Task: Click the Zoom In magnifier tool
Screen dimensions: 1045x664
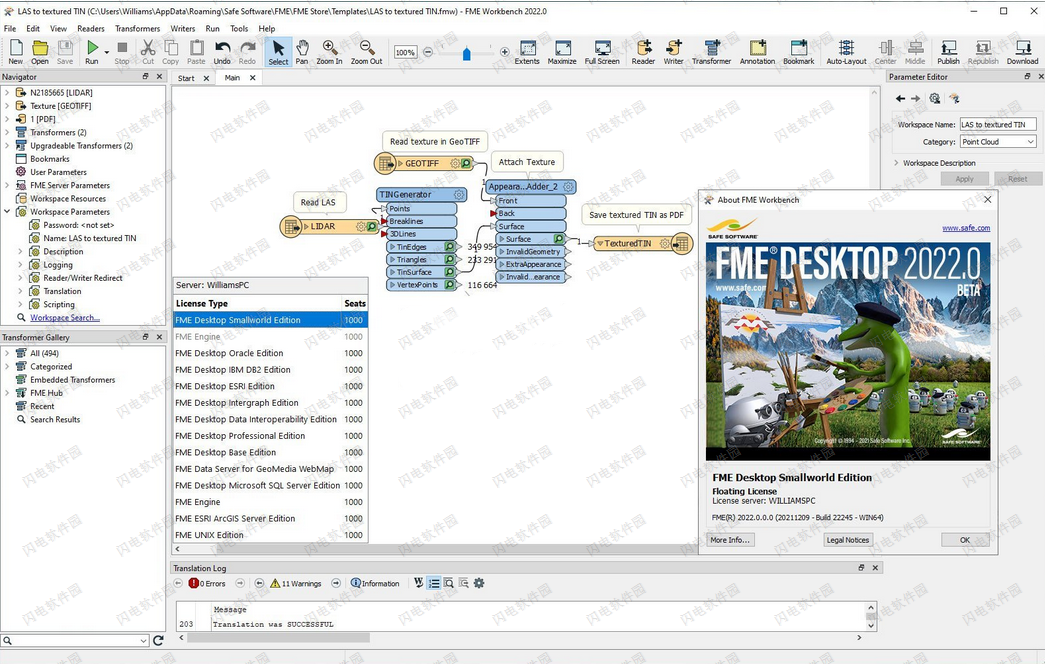Action: pos(329,52)
